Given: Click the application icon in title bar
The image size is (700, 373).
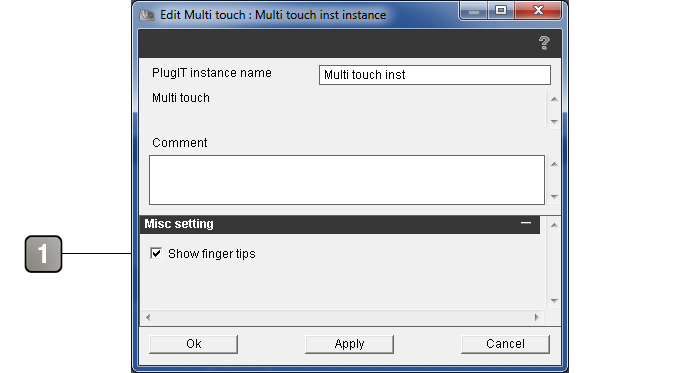Looking at the screenshot, I should pyautogui.click(x=147, y=15).
